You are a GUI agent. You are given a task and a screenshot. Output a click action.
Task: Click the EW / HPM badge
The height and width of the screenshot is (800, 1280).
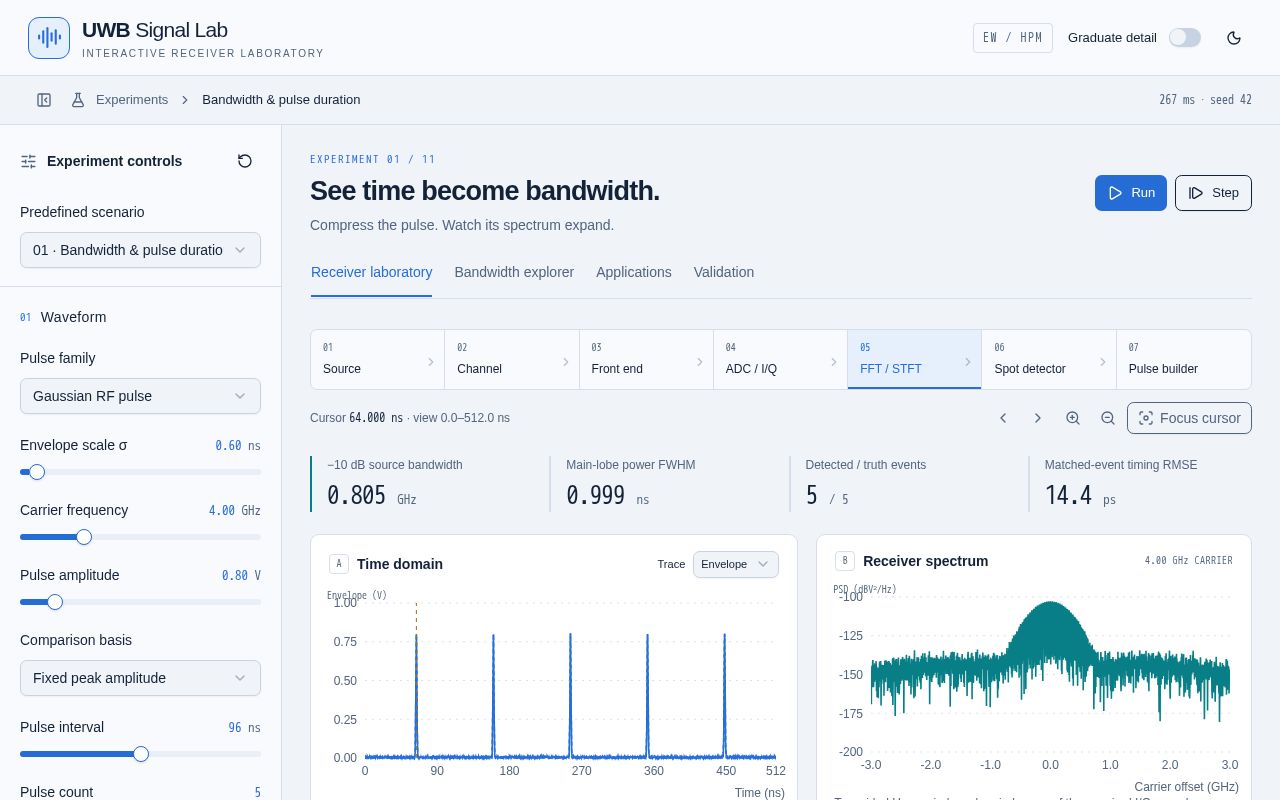[1013, 38]
